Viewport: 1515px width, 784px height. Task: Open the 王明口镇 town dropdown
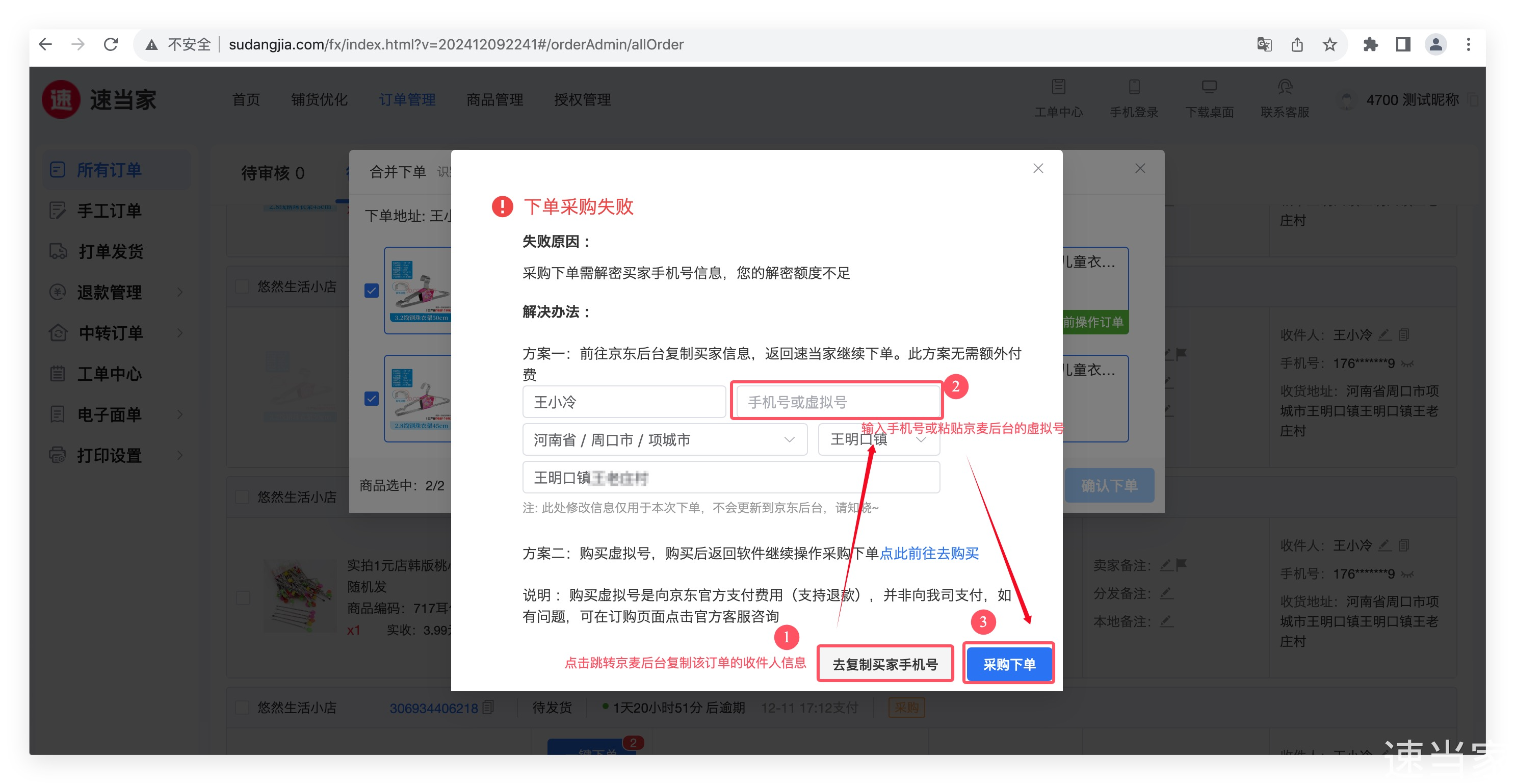[878, 440]
